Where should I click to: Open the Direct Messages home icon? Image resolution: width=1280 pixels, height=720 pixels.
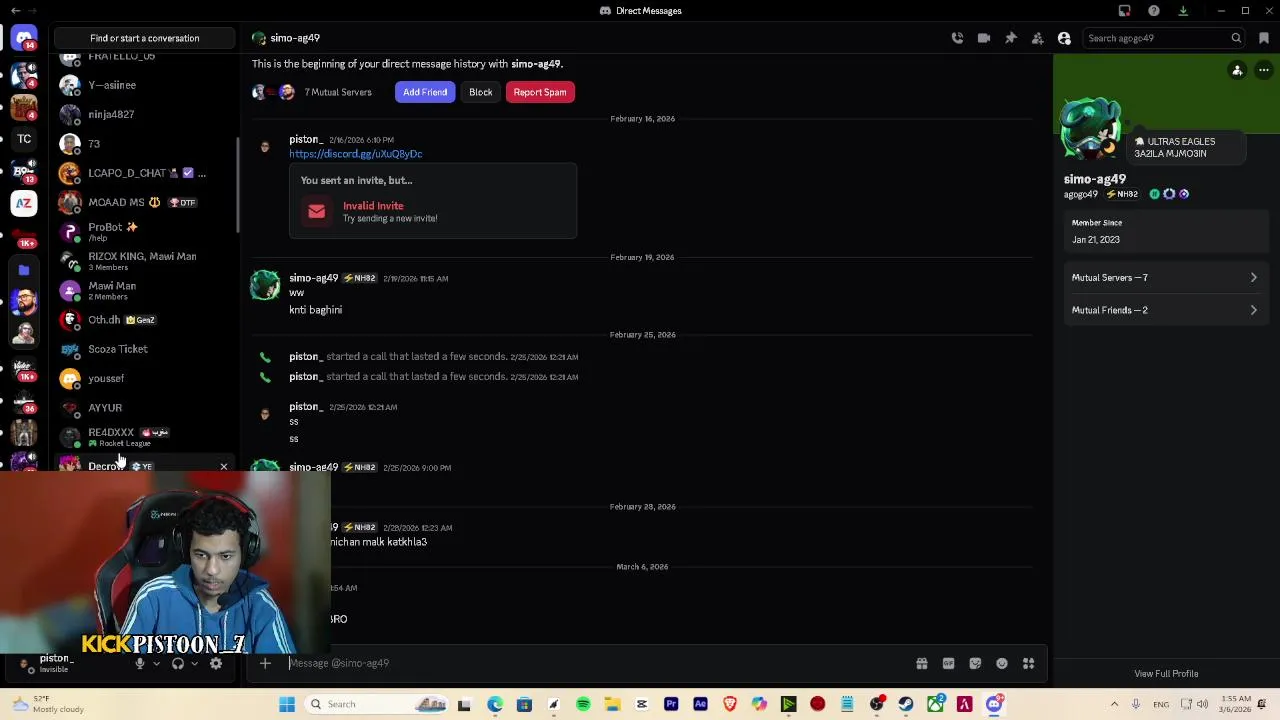[x=24, y=38]
